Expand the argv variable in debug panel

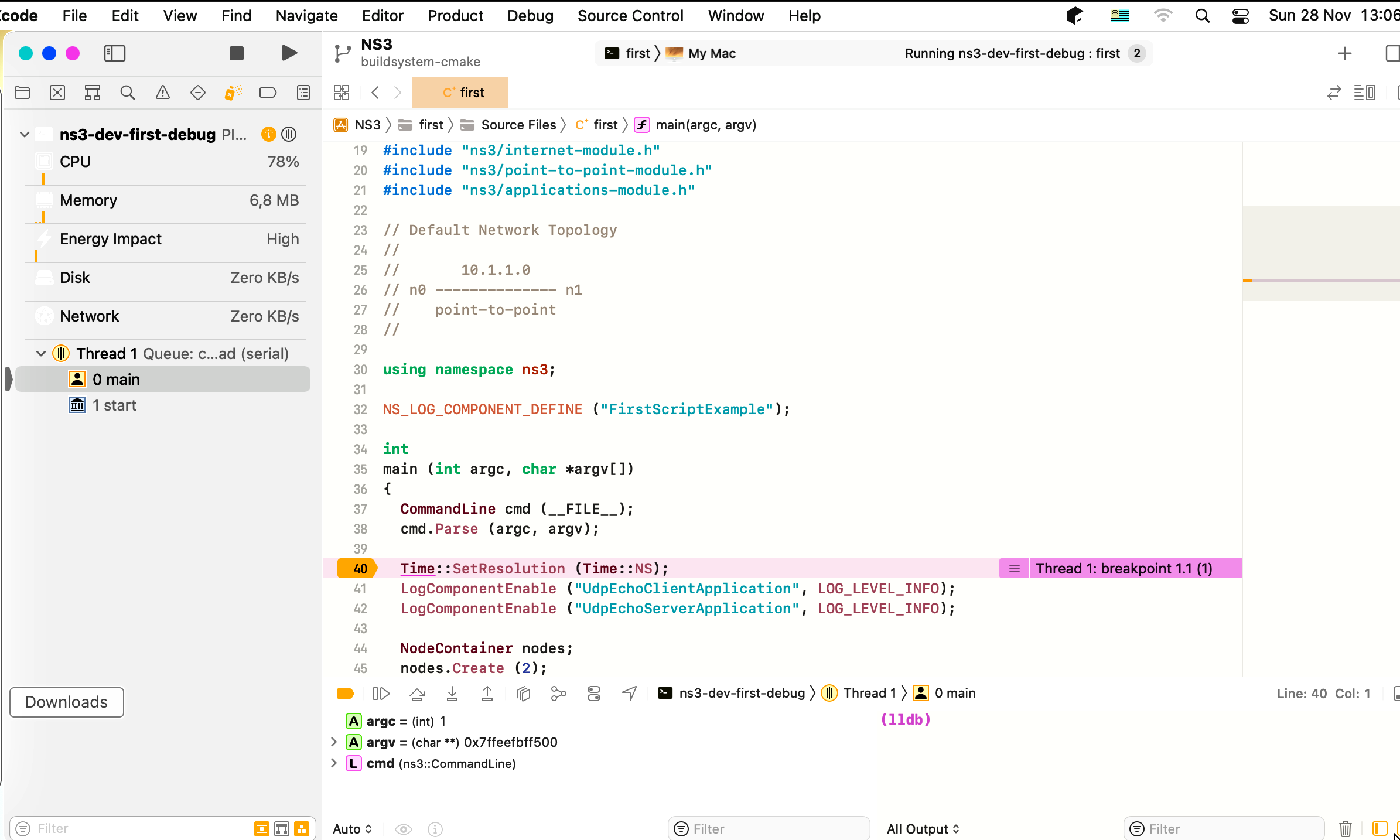tap(334, 742)
